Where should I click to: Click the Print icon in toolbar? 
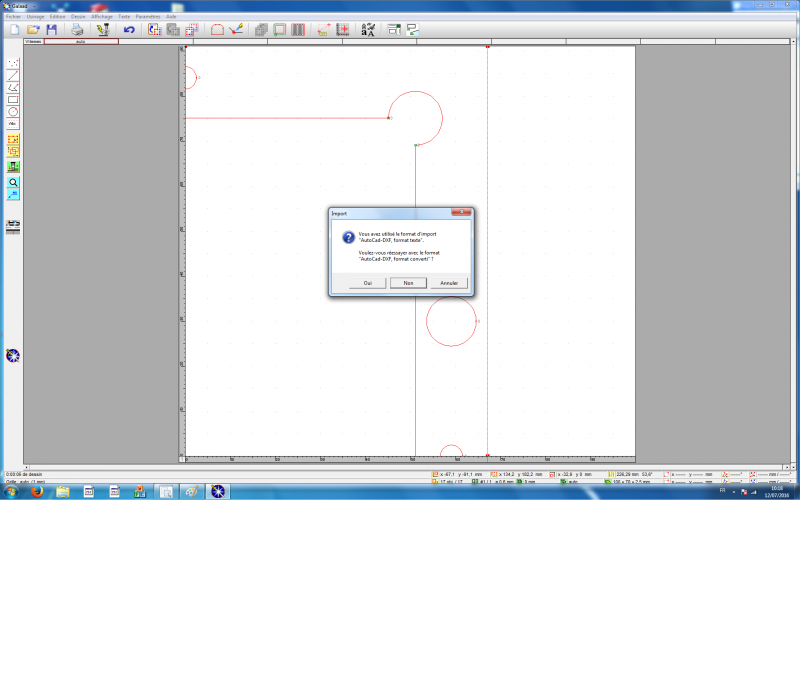[77, 30]
